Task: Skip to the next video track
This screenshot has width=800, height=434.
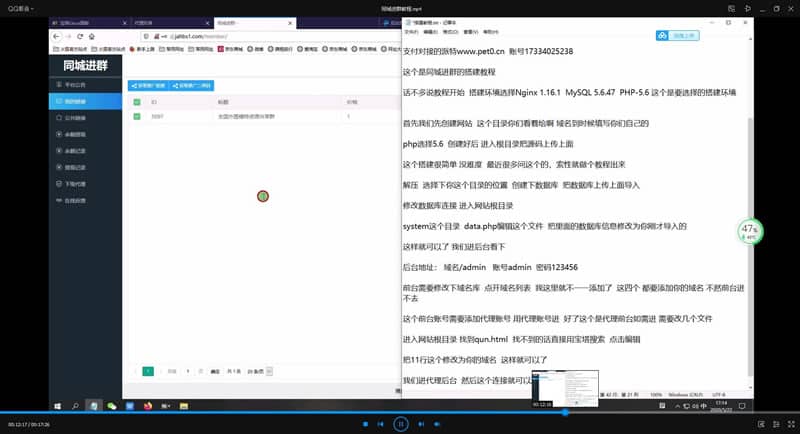Action: (421, 424)
